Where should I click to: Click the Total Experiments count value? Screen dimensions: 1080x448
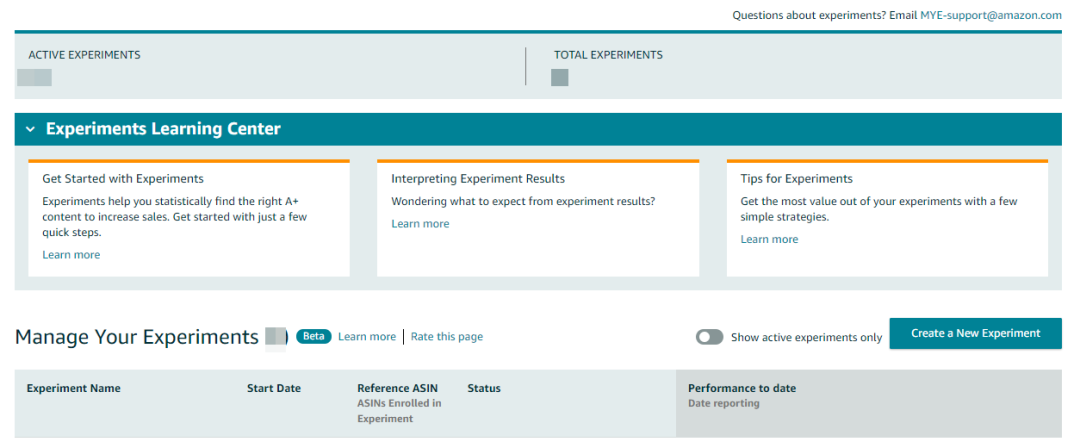click(x=560, y=77)
